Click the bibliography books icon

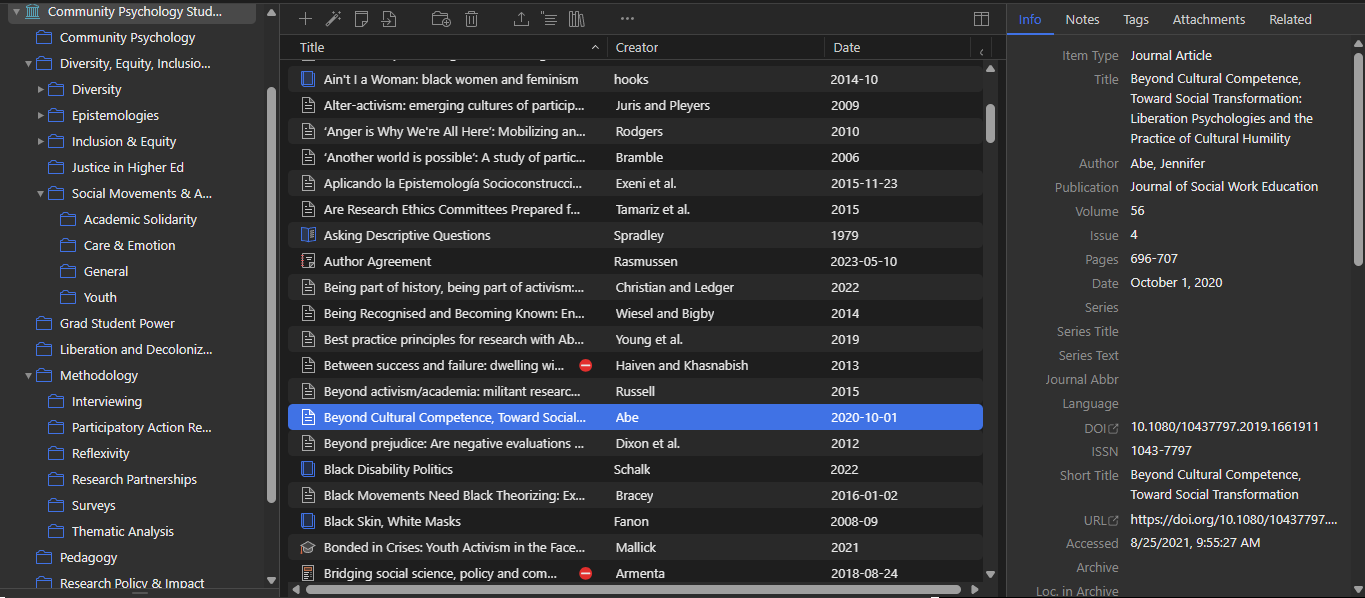(576, 19)
